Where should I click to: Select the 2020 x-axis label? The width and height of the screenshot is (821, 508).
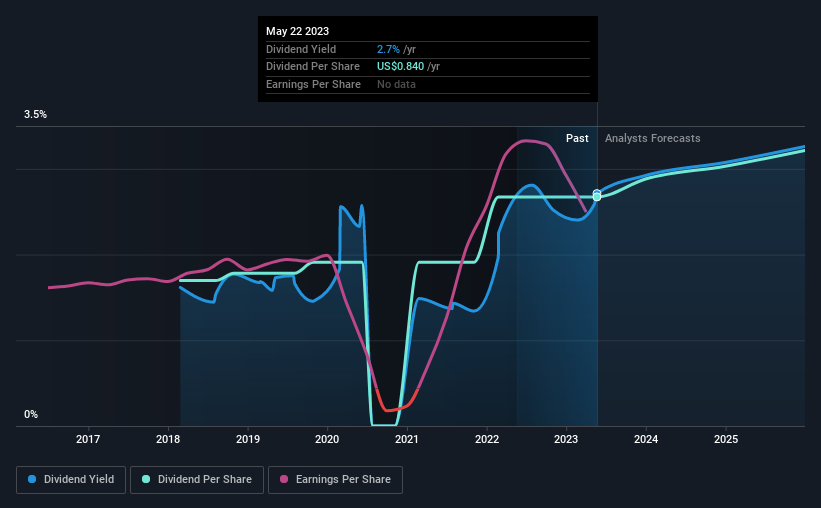pos(327,439)
